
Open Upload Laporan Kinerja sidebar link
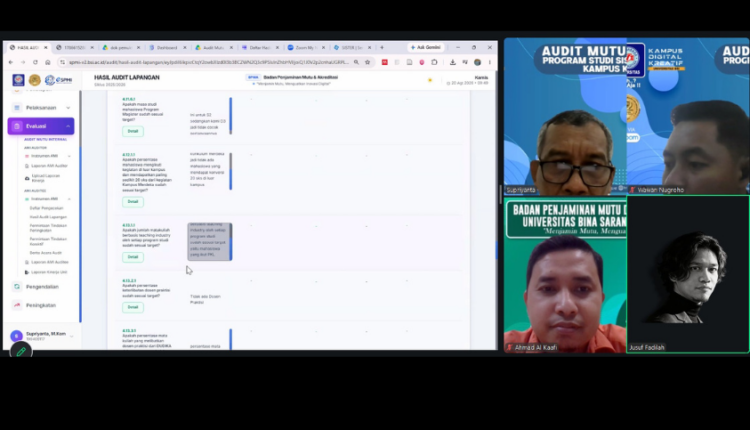pos(45,178)
